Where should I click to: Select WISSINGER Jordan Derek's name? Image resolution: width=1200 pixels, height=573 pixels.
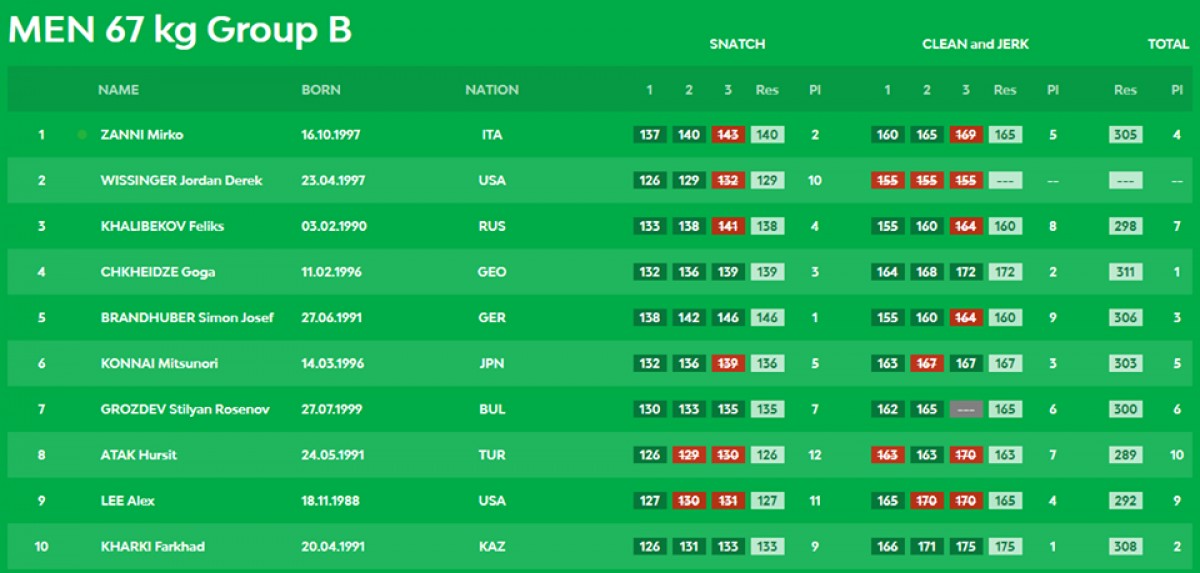tap(181, 181)
